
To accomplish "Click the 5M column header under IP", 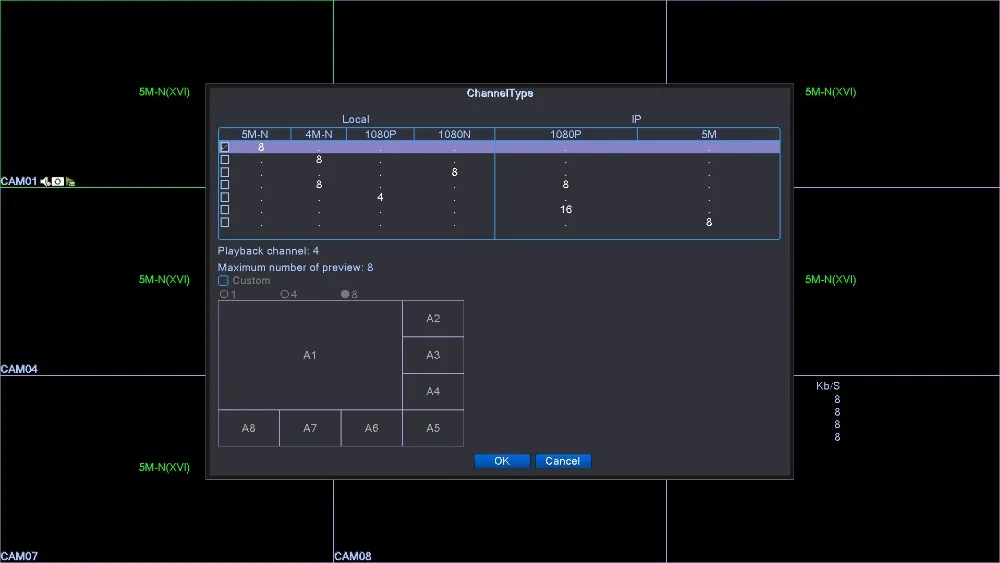I will (x=709, y=134).
